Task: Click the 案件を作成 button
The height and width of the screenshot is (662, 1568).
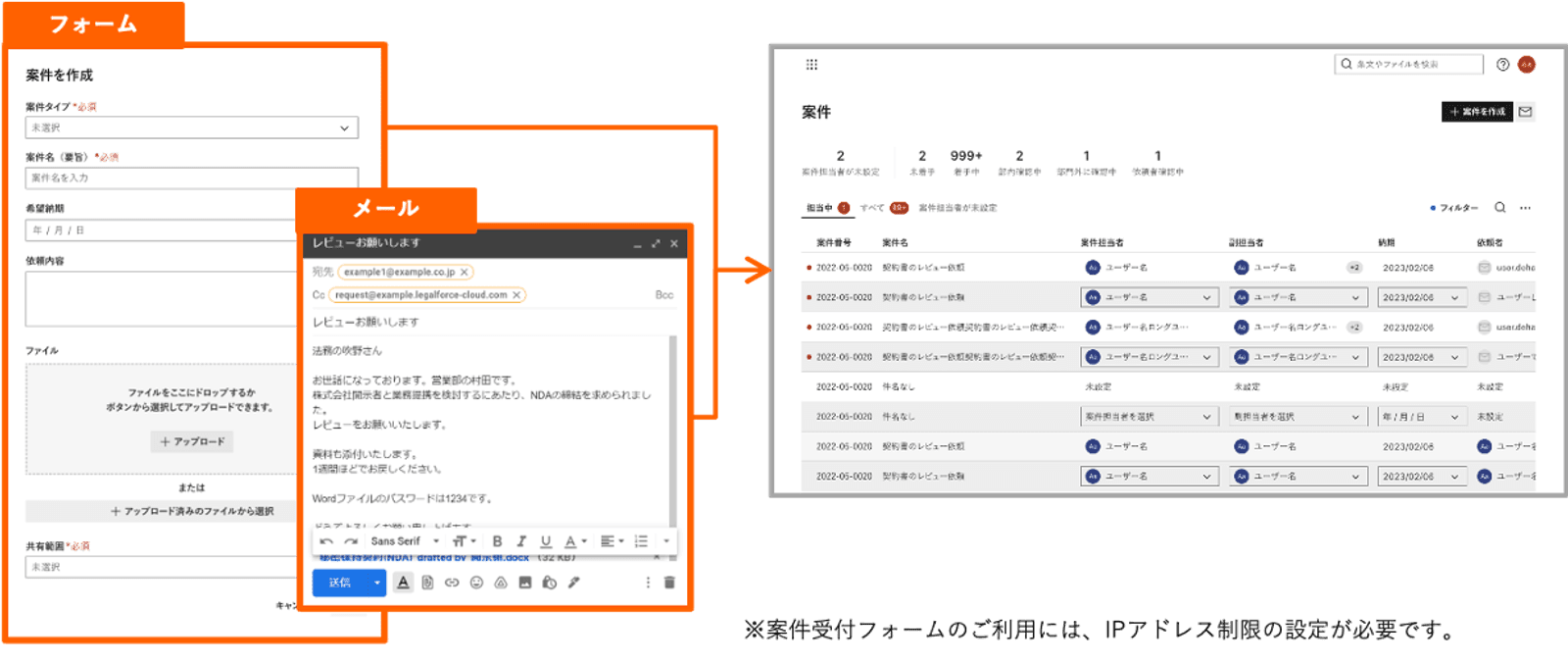Action: (1477, 112)
